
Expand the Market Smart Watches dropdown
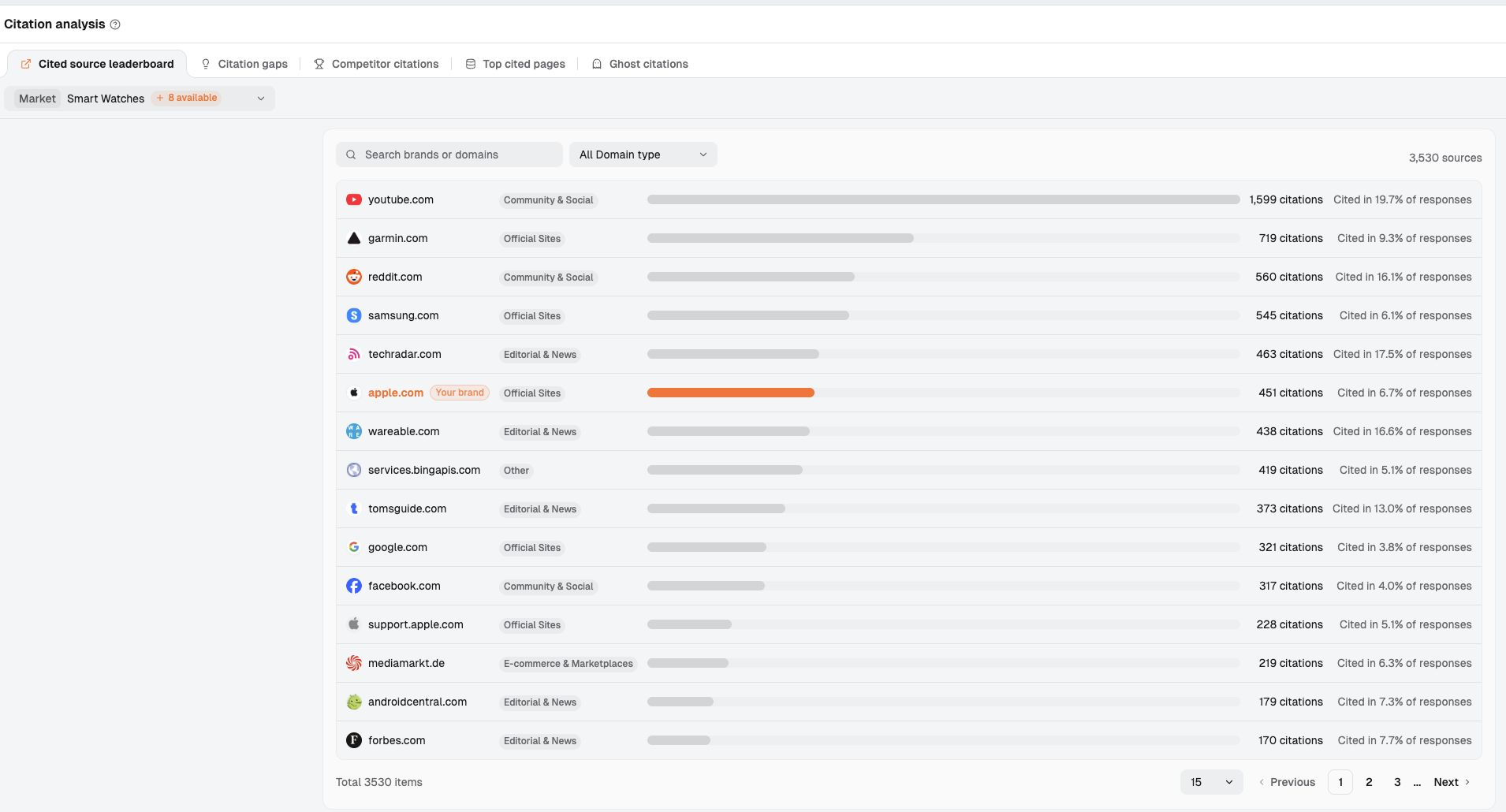(140, 99)
